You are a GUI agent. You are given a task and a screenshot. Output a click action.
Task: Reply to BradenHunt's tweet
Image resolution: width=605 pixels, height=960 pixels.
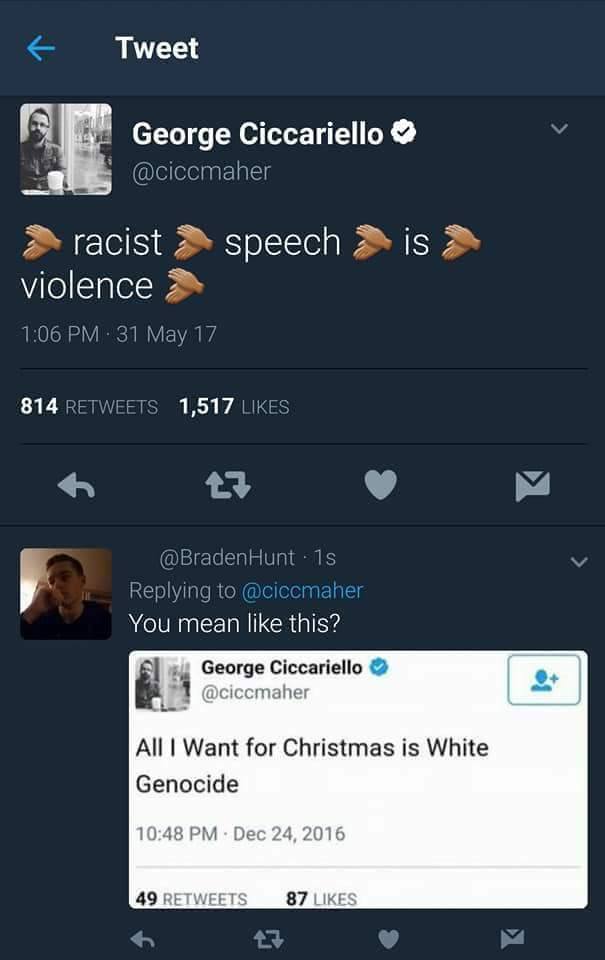click(x=143, y=939)
